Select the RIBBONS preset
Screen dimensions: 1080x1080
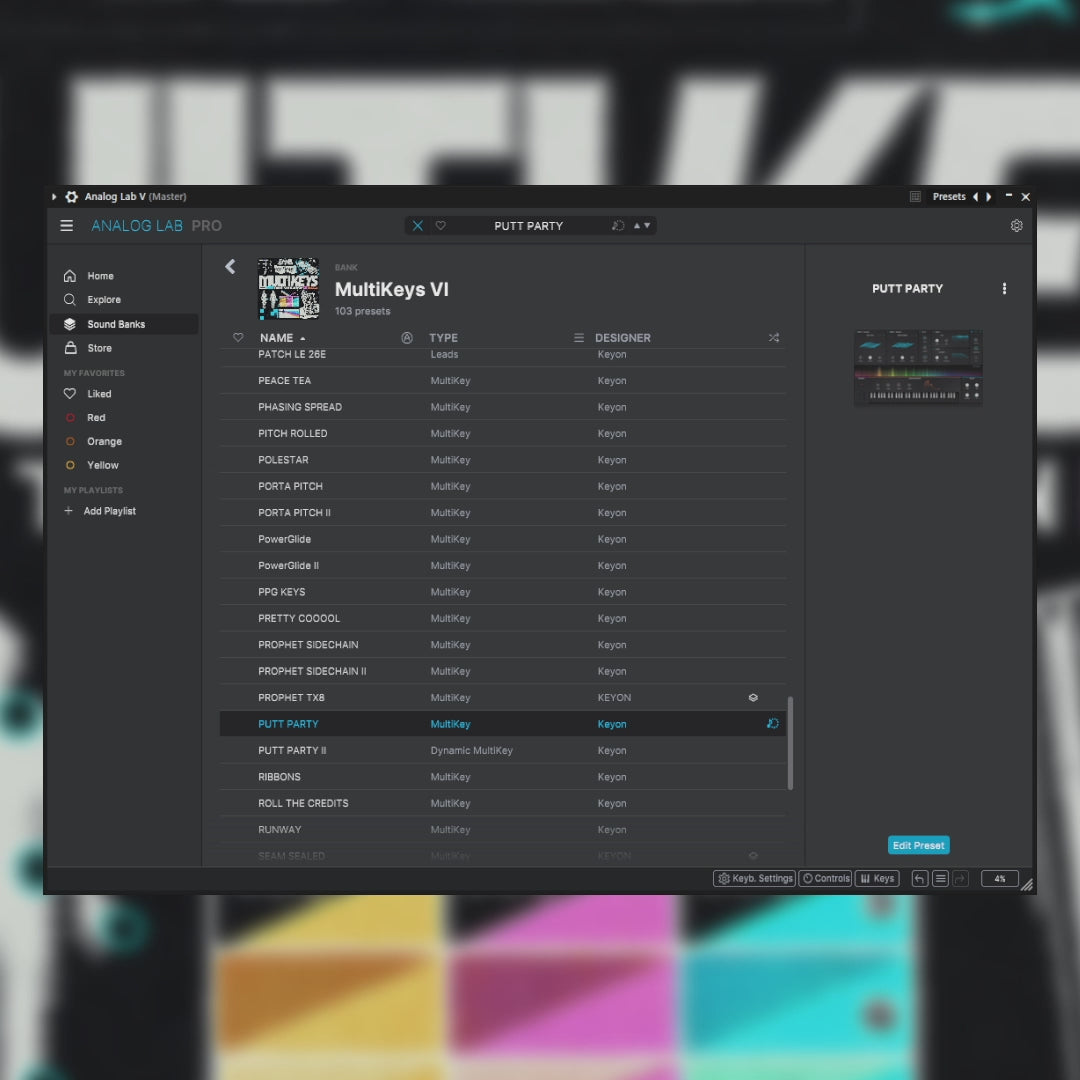point(503,776)
